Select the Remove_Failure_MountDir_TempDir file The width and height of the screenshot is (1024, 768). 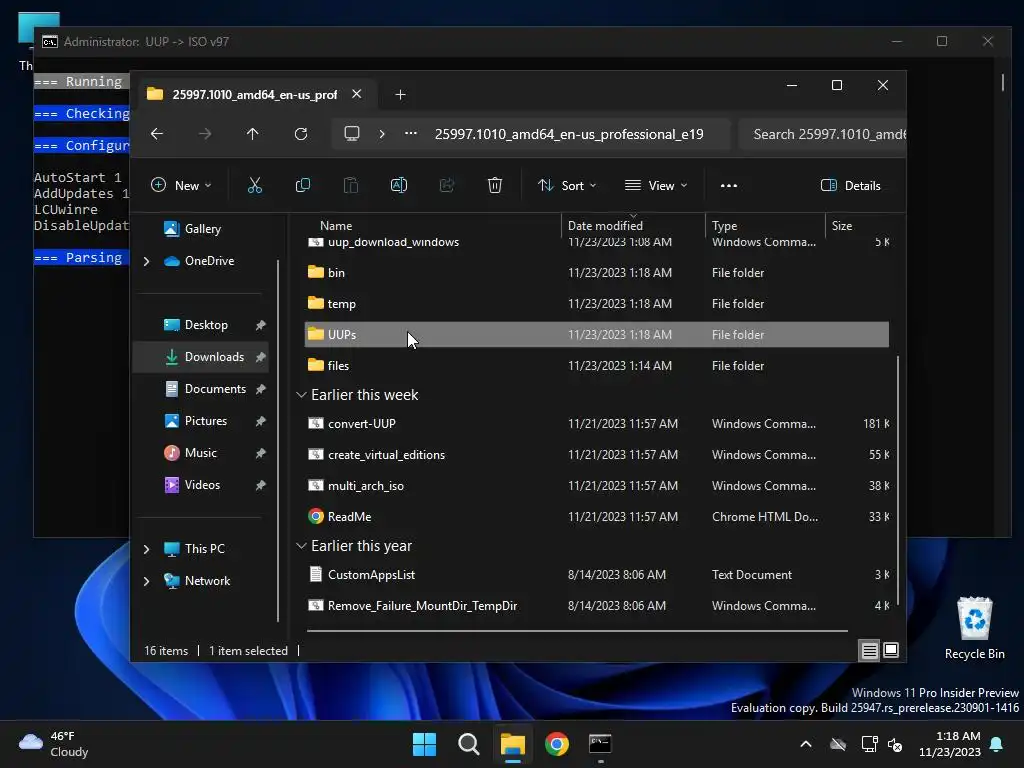(x=597, y=606)
